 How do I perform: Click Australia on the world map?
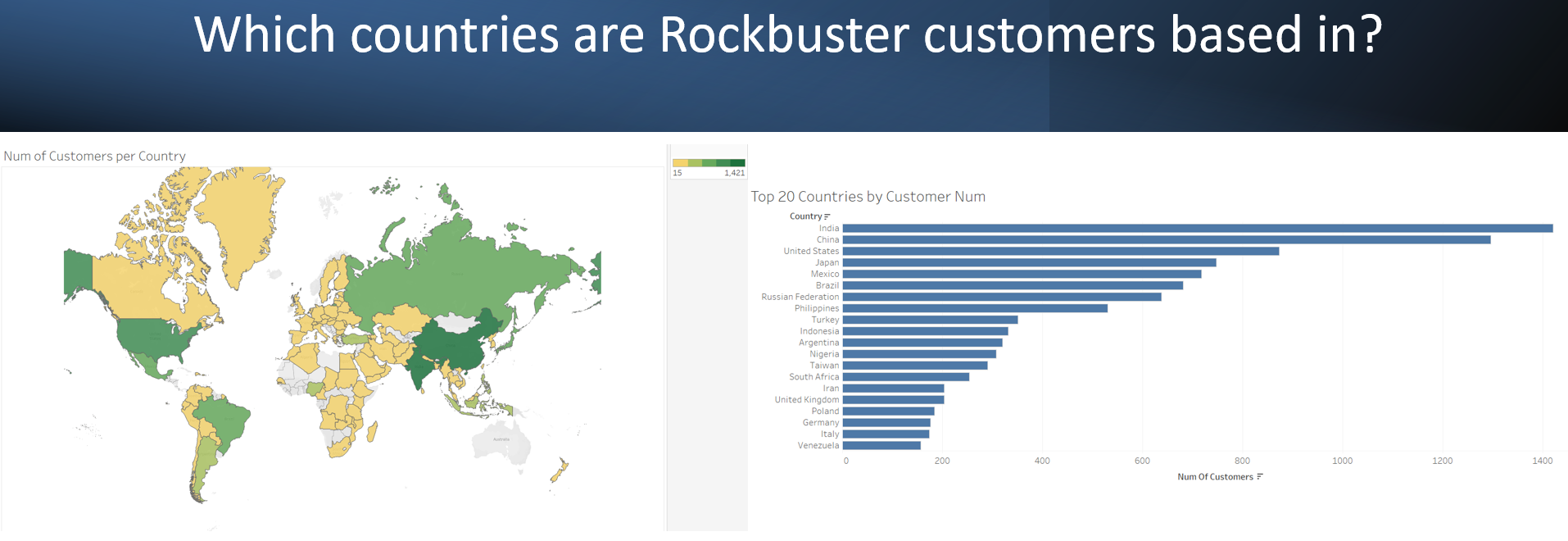501,443
